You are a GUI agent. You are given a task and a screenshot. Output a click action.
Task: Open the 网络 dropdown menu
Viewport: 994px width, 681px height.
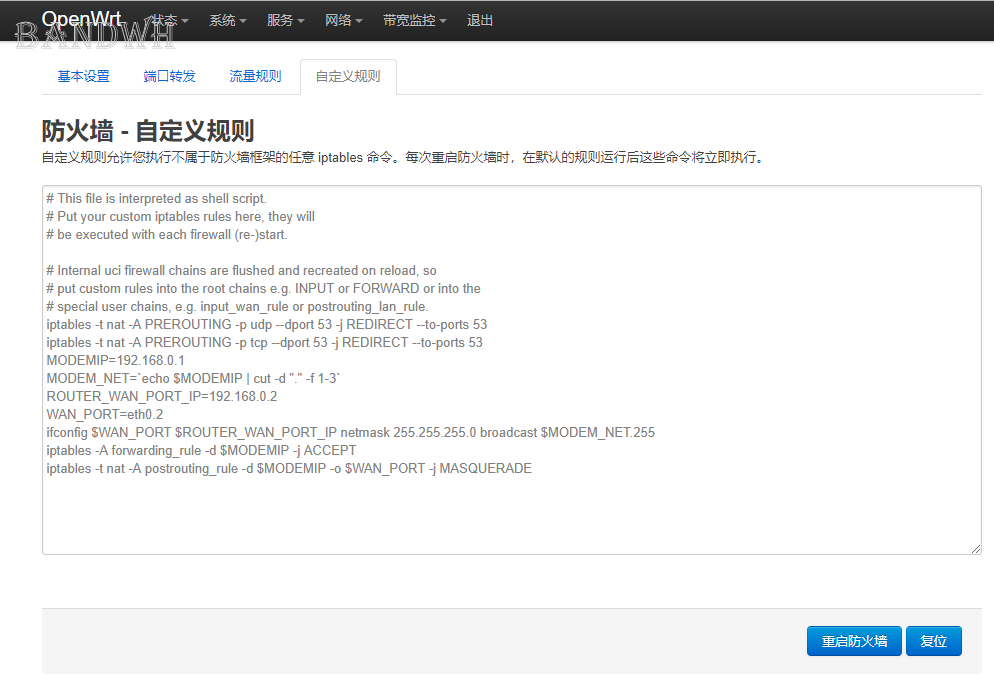[343, 20]
